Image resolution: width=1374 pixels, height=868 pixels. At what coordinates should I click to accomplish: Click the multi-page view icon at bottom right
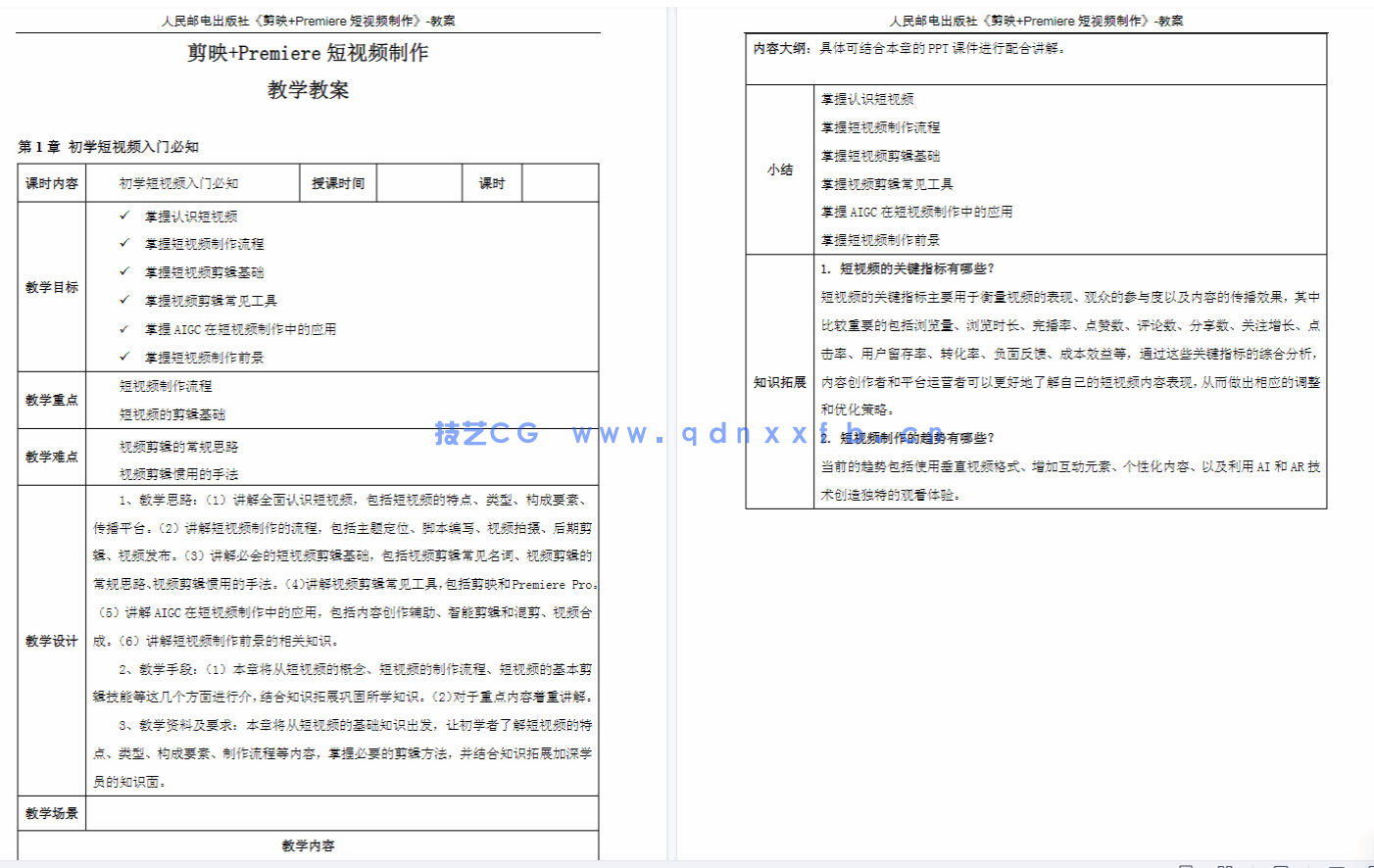1225,866
